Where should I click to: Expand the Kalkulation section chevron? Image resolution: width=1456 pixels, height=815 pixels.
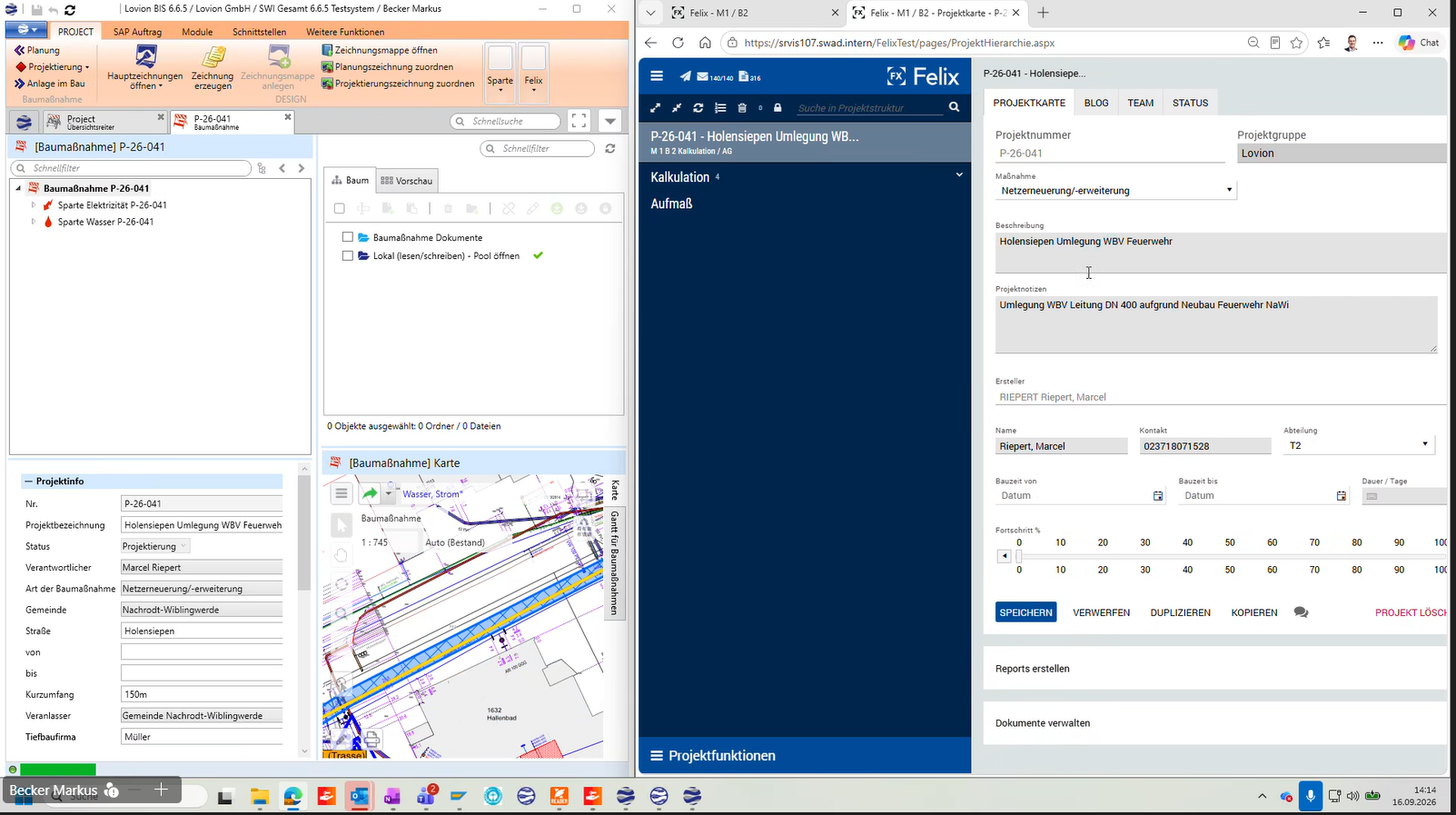[x=959, y=175]
